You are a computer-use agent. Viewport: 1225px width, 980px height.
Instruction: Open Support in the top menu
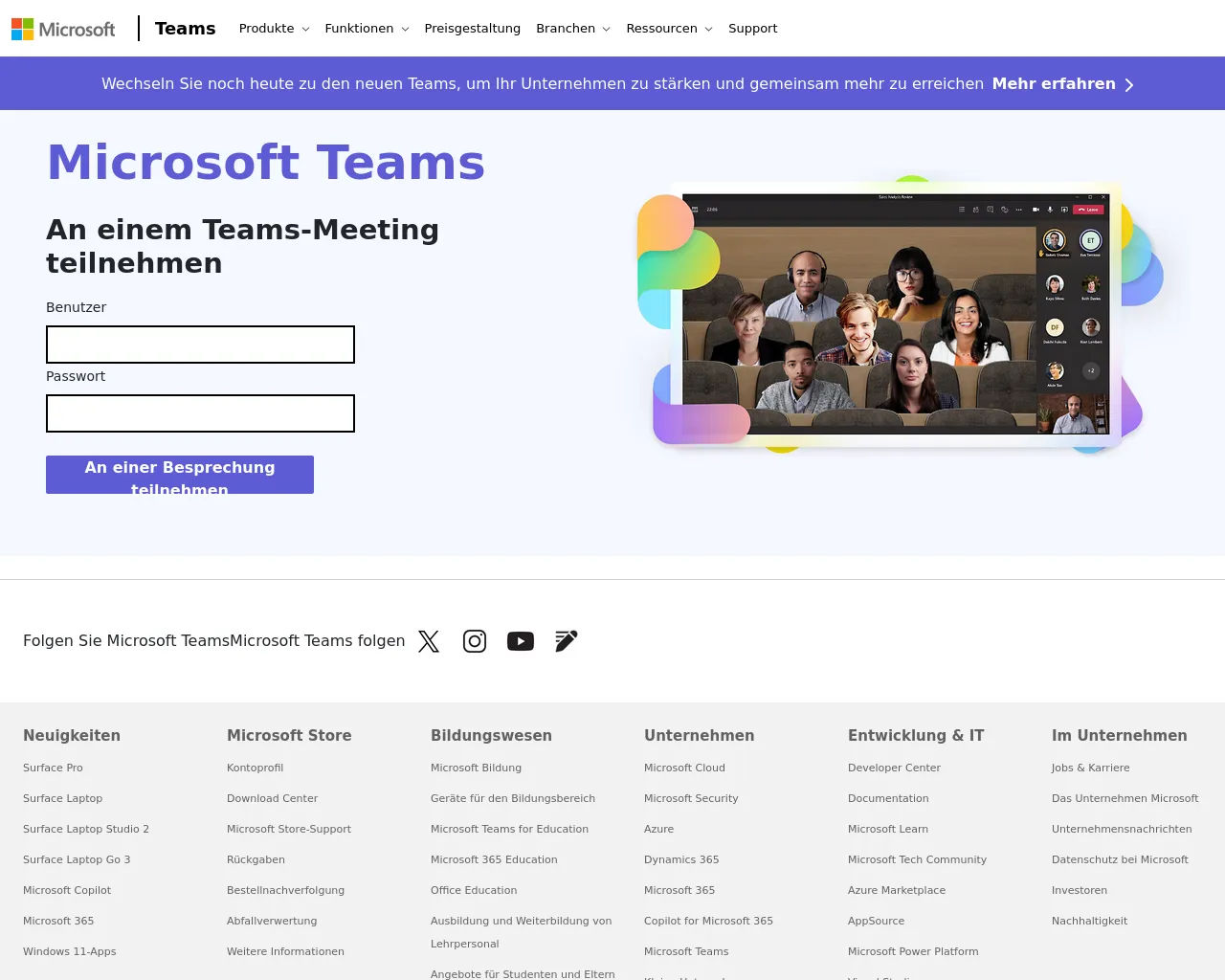(753, 29)
